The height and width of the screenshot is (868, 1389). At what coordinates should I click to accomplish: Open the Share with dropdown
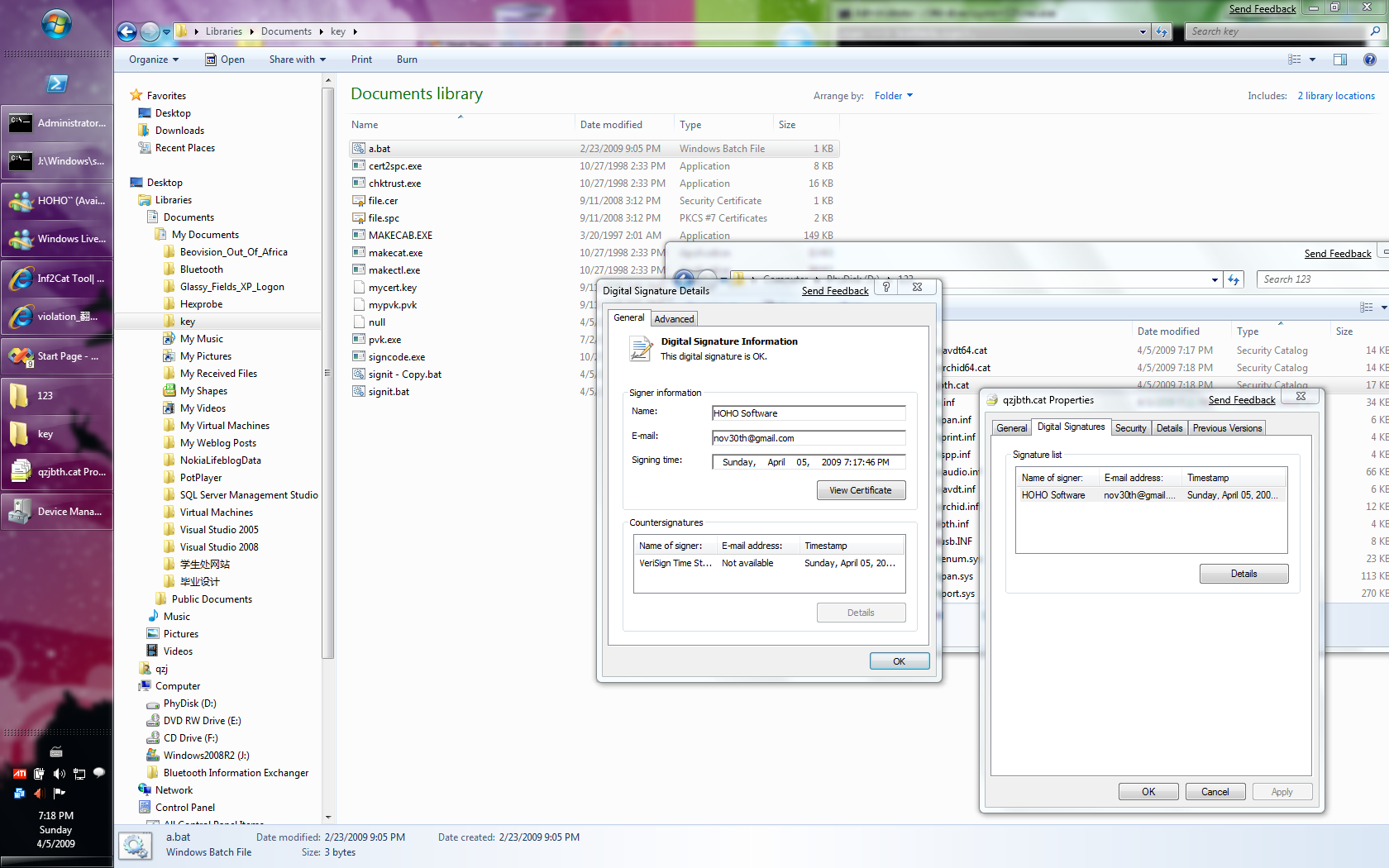pos(298,60)
